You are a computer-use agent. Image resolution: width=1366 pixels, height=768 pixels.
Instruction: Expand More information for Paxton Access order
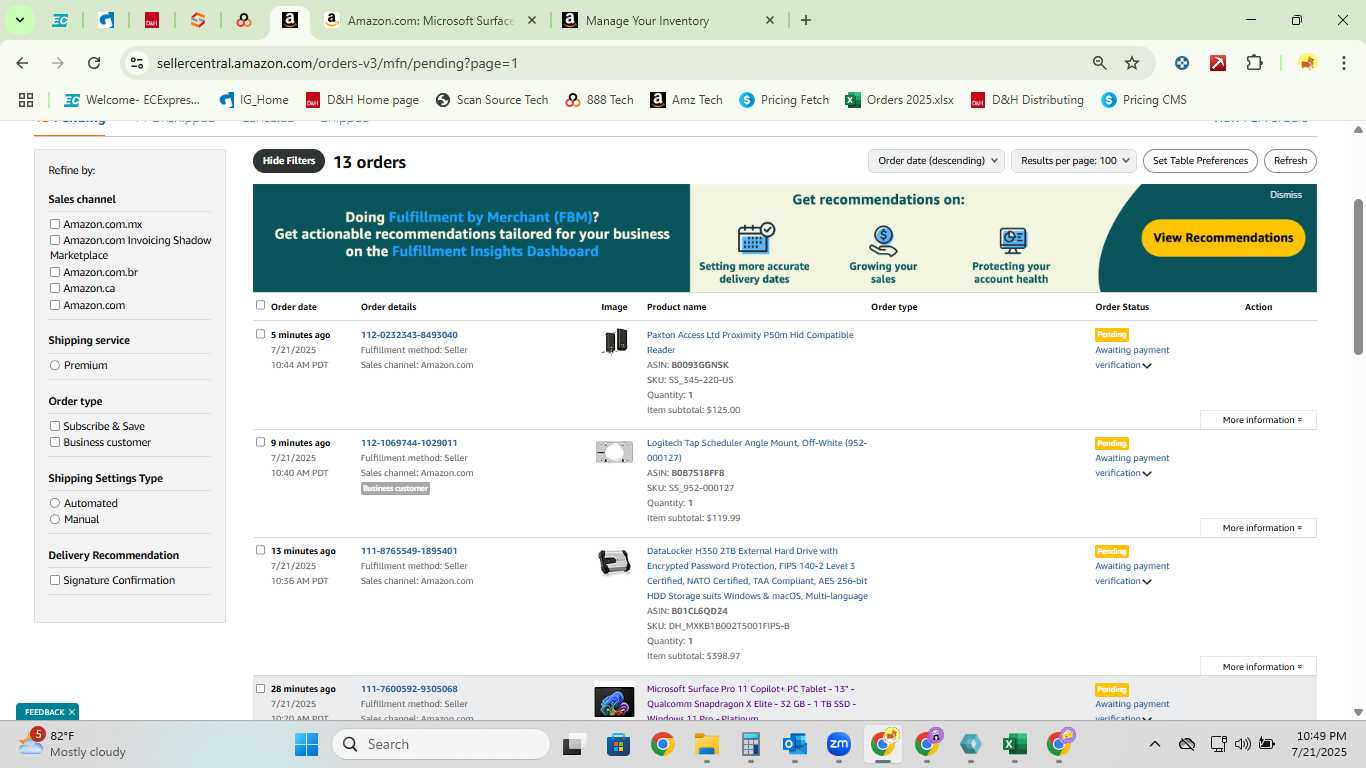(x=1258, y=420)
